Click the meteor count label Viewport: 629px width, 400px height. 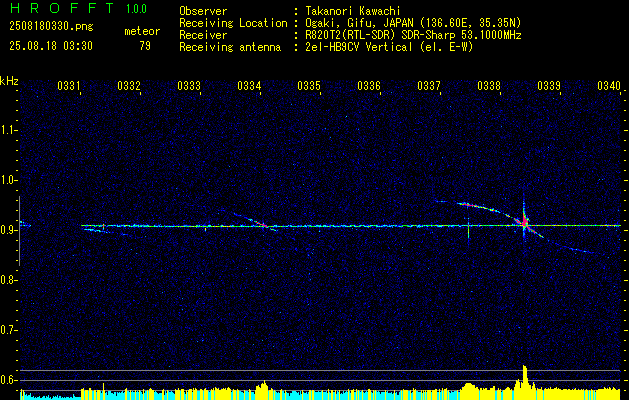point(142,31)
